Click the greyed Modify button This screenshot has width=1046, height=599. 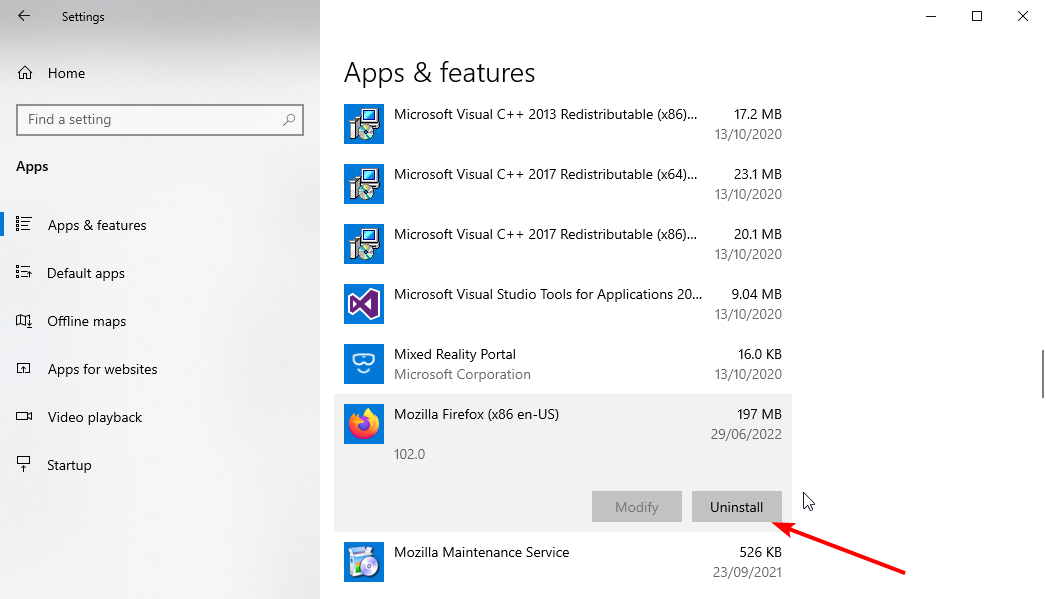(x=636, y=507)
